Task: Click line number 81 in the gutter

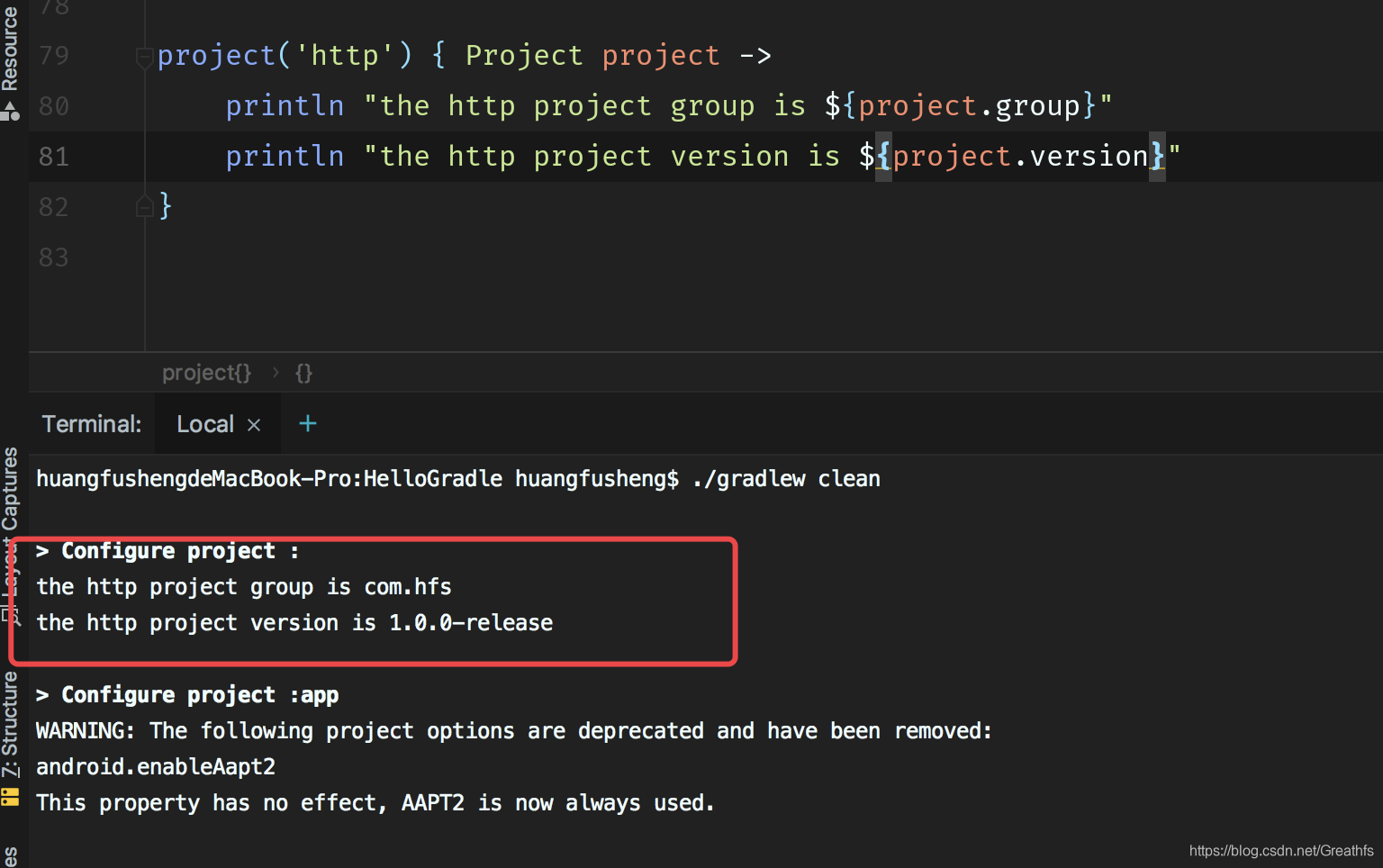Action: 54,157
